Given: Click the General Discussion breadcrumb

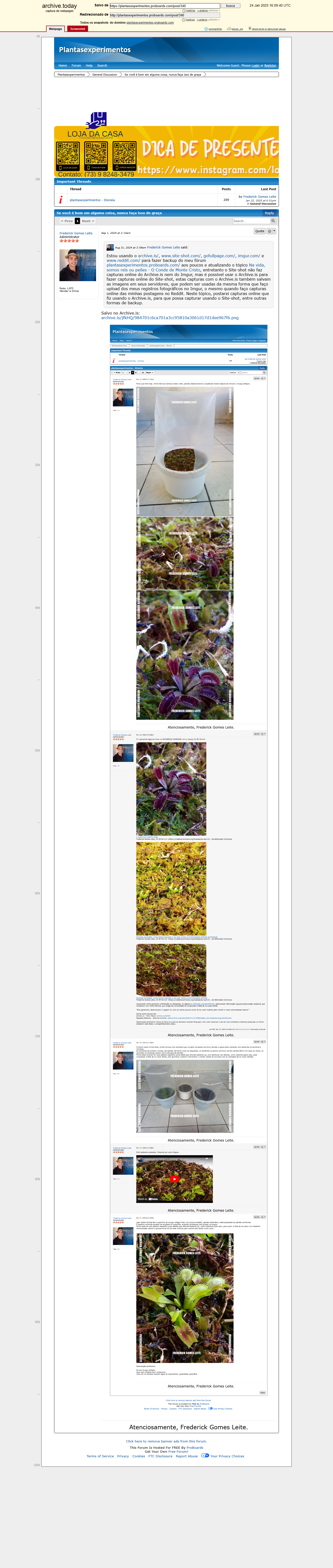Looking at the screenshot, I should [105, 74].
